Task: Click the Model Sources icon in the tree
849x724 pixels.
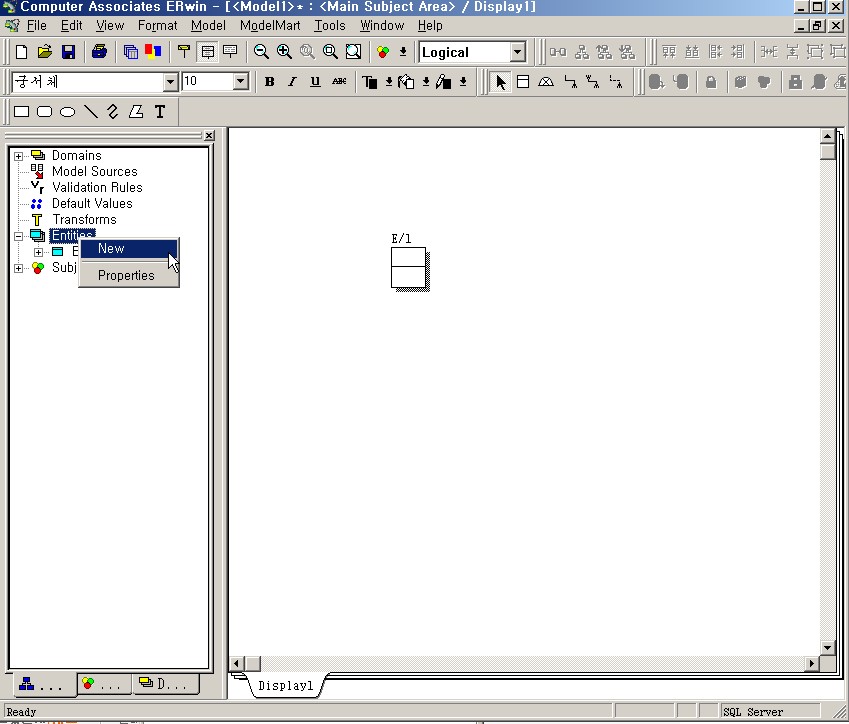Action: coord(37,171)
